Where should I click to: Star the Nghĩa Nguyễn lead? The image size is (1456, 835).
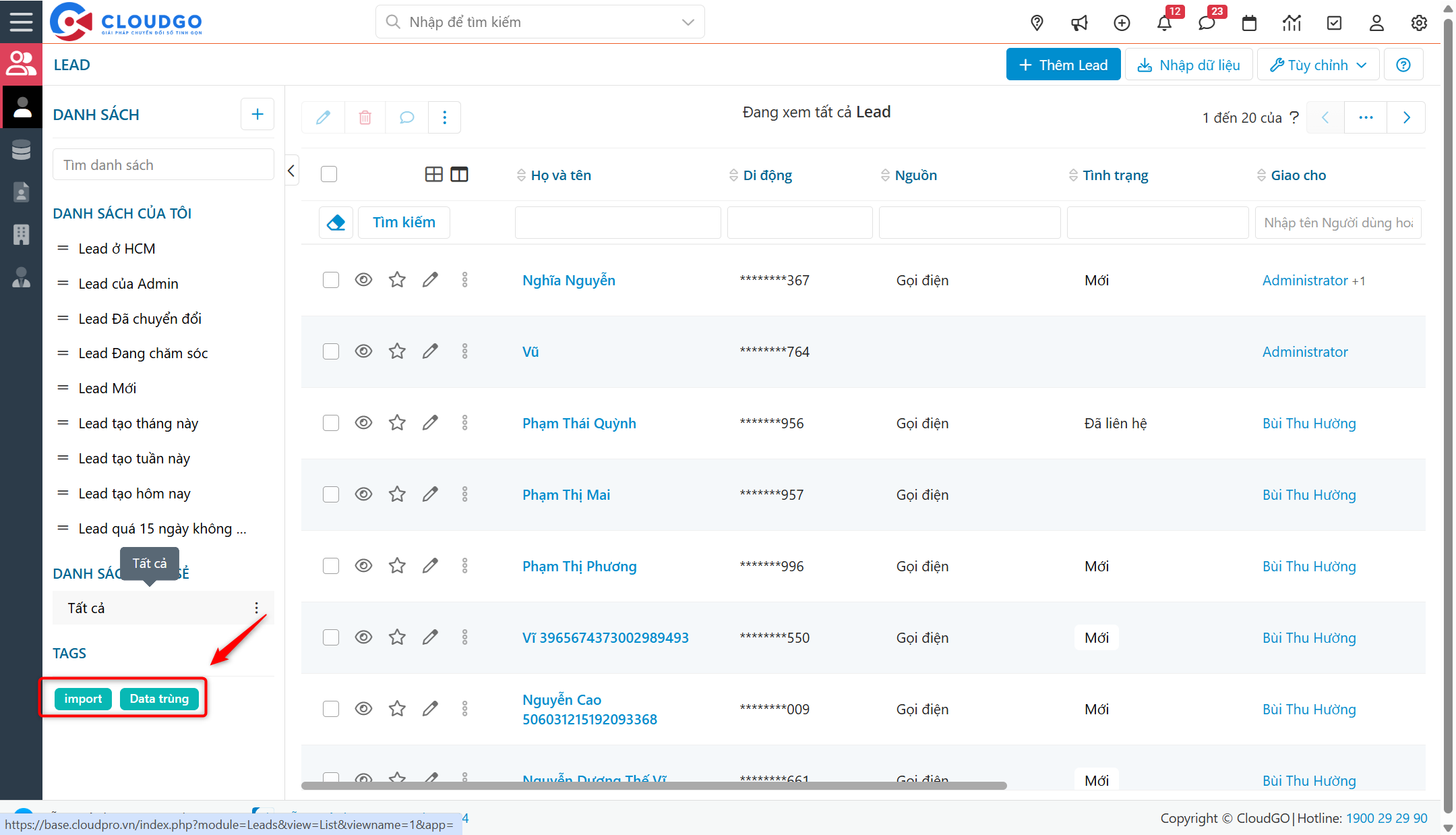click(x=397, y=280)
